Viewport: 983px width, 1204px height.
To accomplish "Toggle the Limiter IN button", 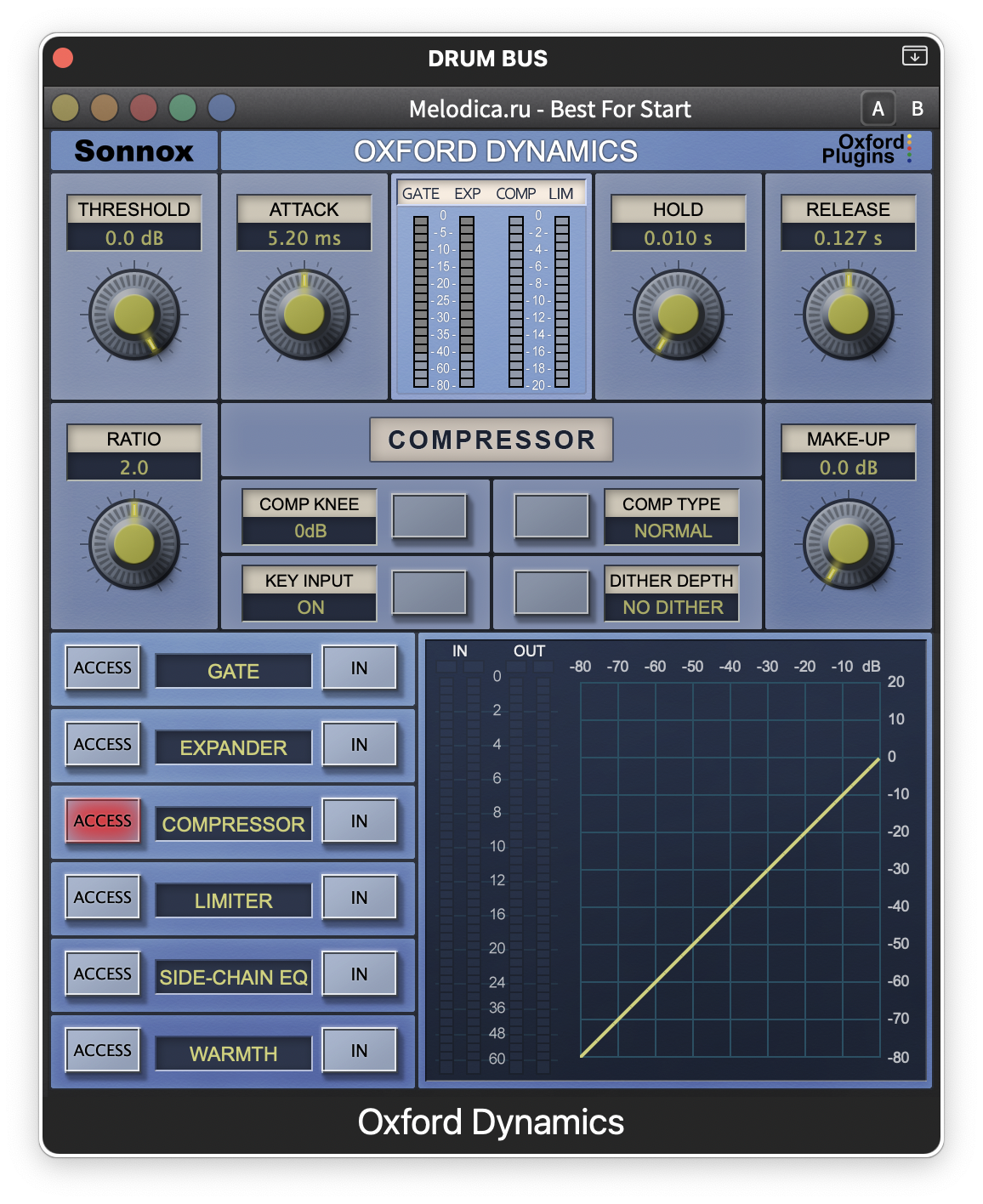I will [x=360, y=898].
